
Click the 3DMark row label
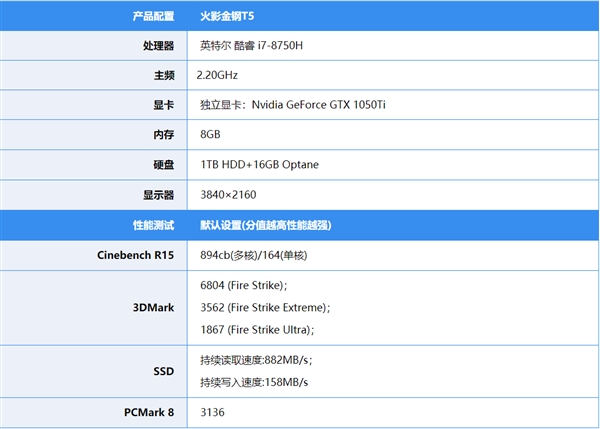(x=154, y=307)
